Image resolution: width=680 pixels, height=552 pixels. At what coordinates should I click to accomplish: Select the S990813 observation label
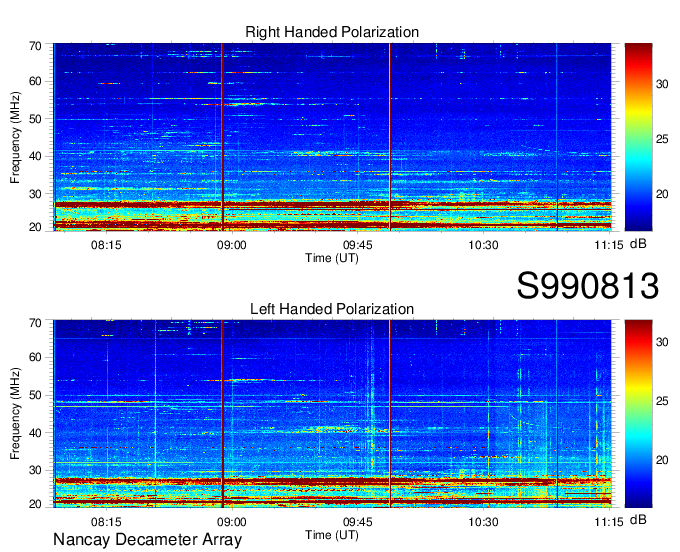point(588,285)
